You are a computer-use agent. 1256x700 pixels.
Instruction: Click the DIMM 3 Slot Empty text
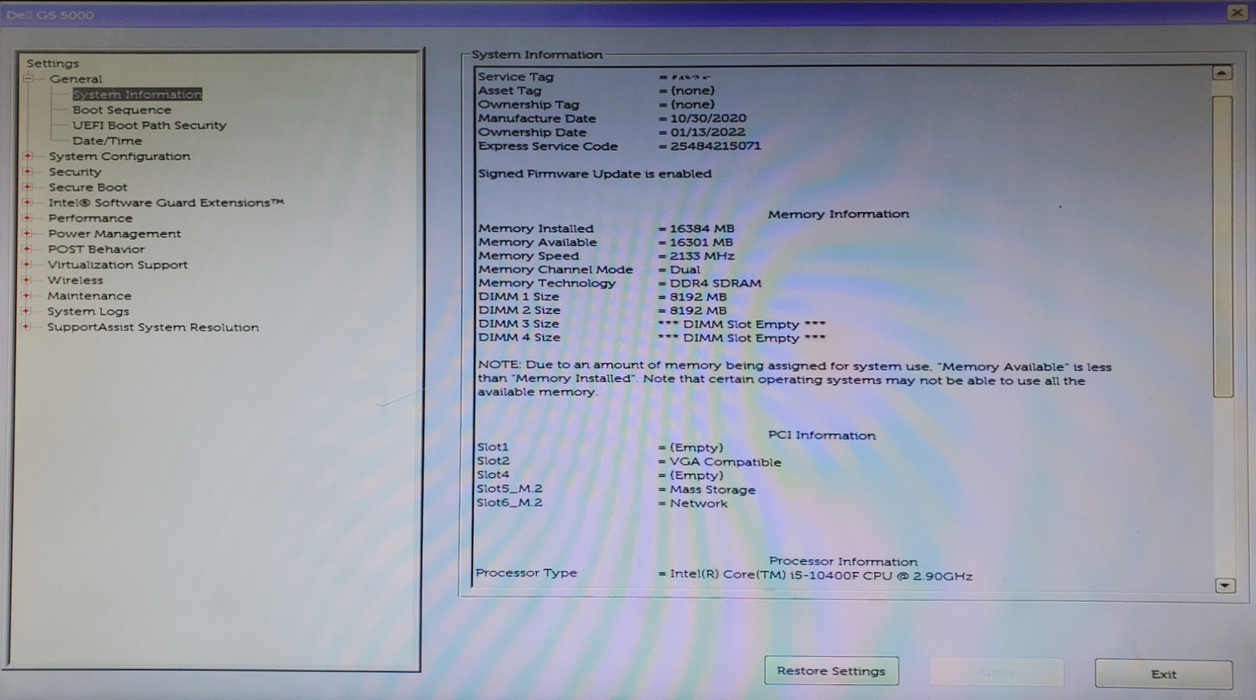point(742,325)
